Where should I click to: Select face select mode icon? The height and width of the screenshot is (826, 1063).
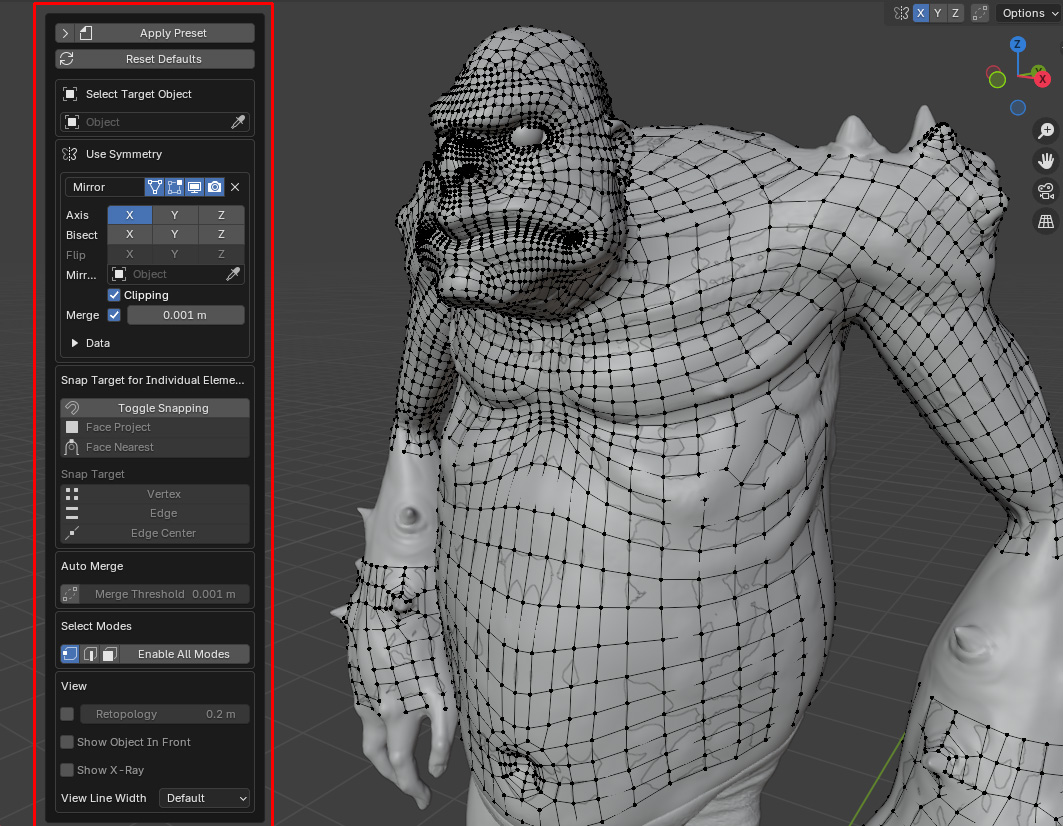click(x=109, y=654)
